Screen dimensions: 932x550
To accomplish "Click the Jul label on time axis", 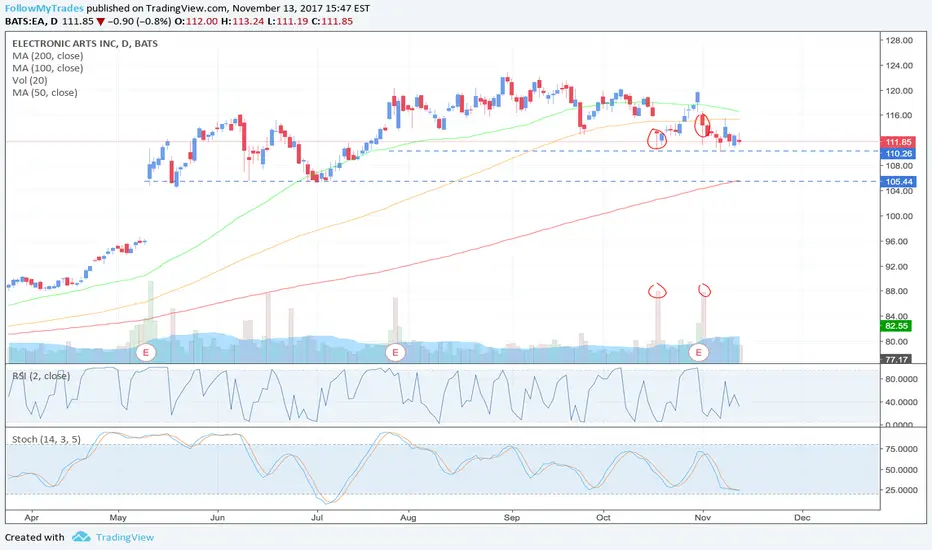I will (x=317, y=517).
